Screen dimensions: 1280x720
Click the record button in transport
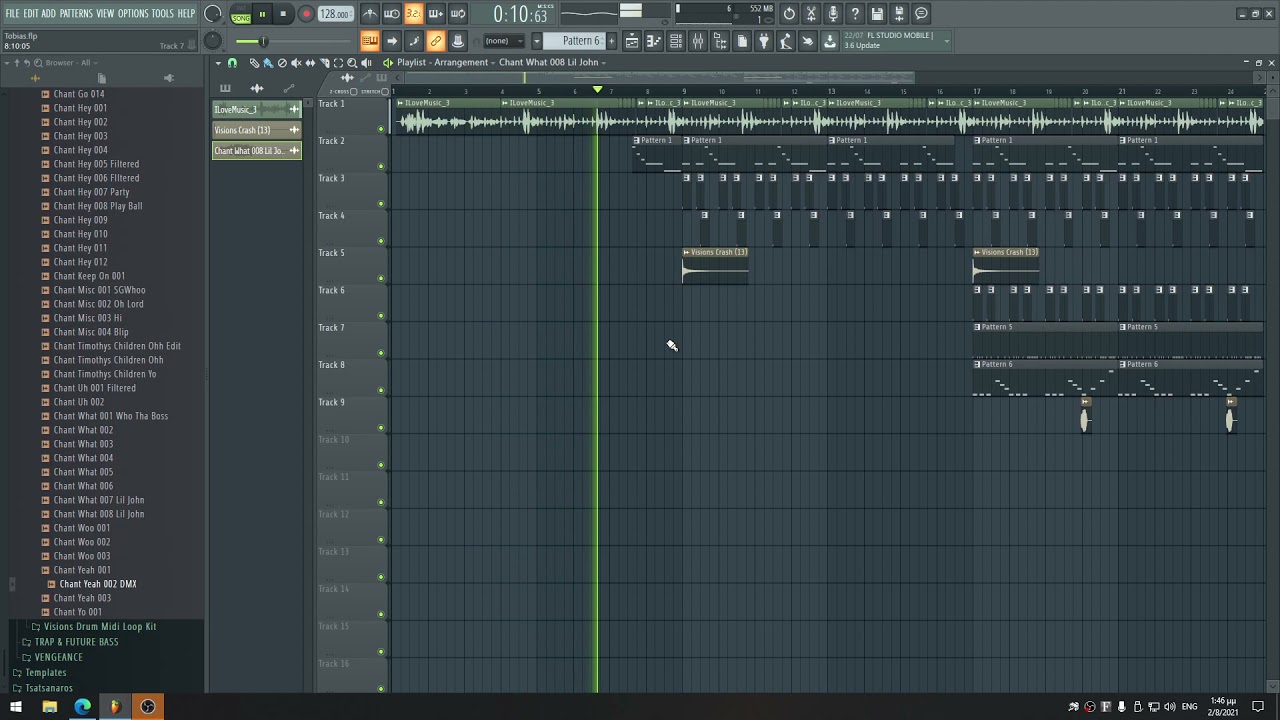(306, 14)
